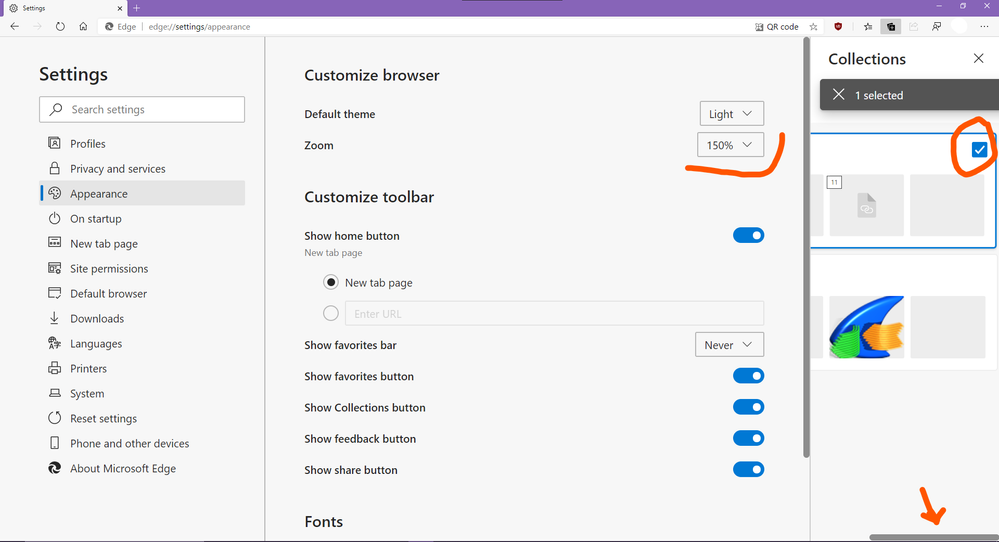Click the printer icon in sidebar
Viewport: 999px width, 542px height.
pyautogui.click(x=55, y=368)
